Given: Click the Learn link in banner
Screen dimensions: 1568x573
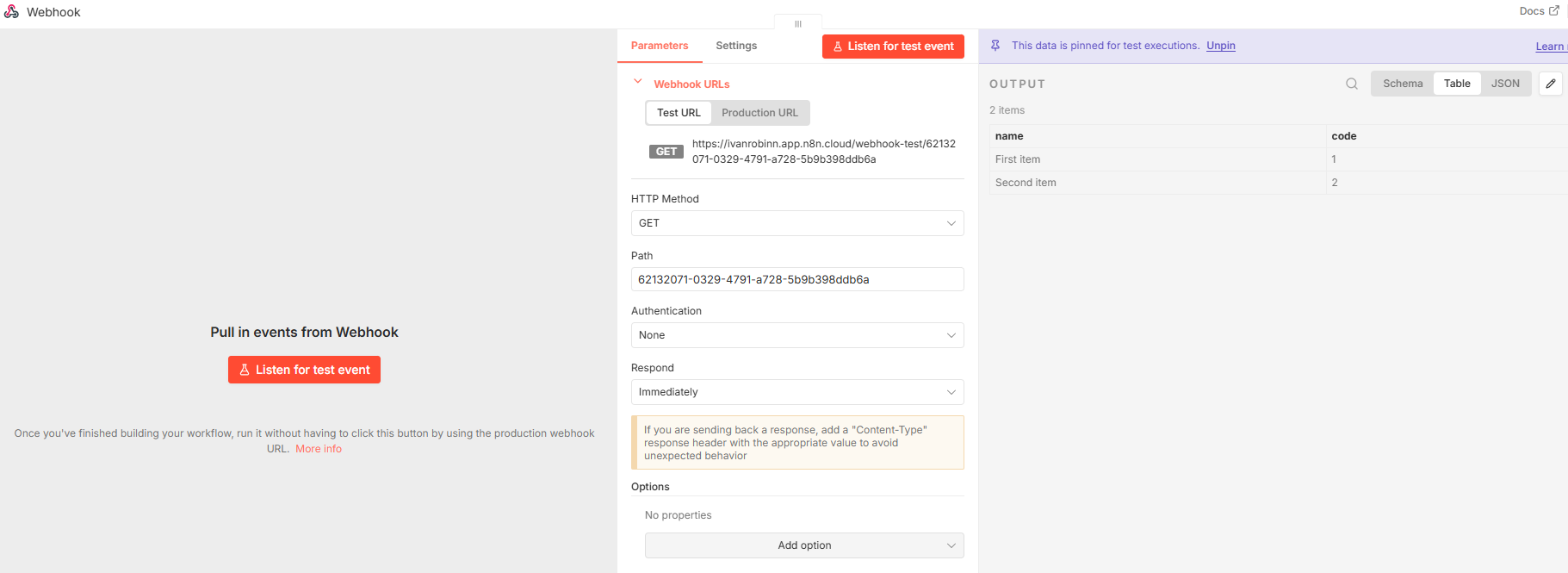Looking at the screenshot, I should [x=1551, y=47].
